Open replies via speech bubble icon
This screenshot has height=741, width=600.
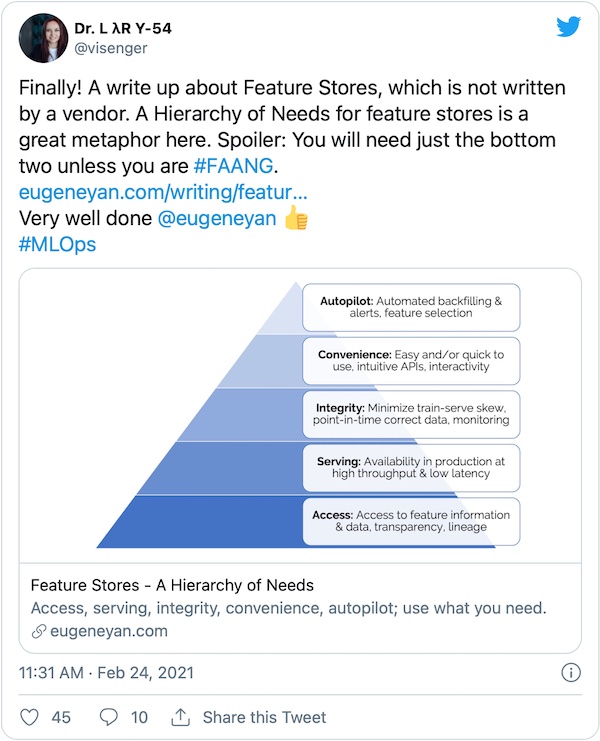(x=110, y=717)
